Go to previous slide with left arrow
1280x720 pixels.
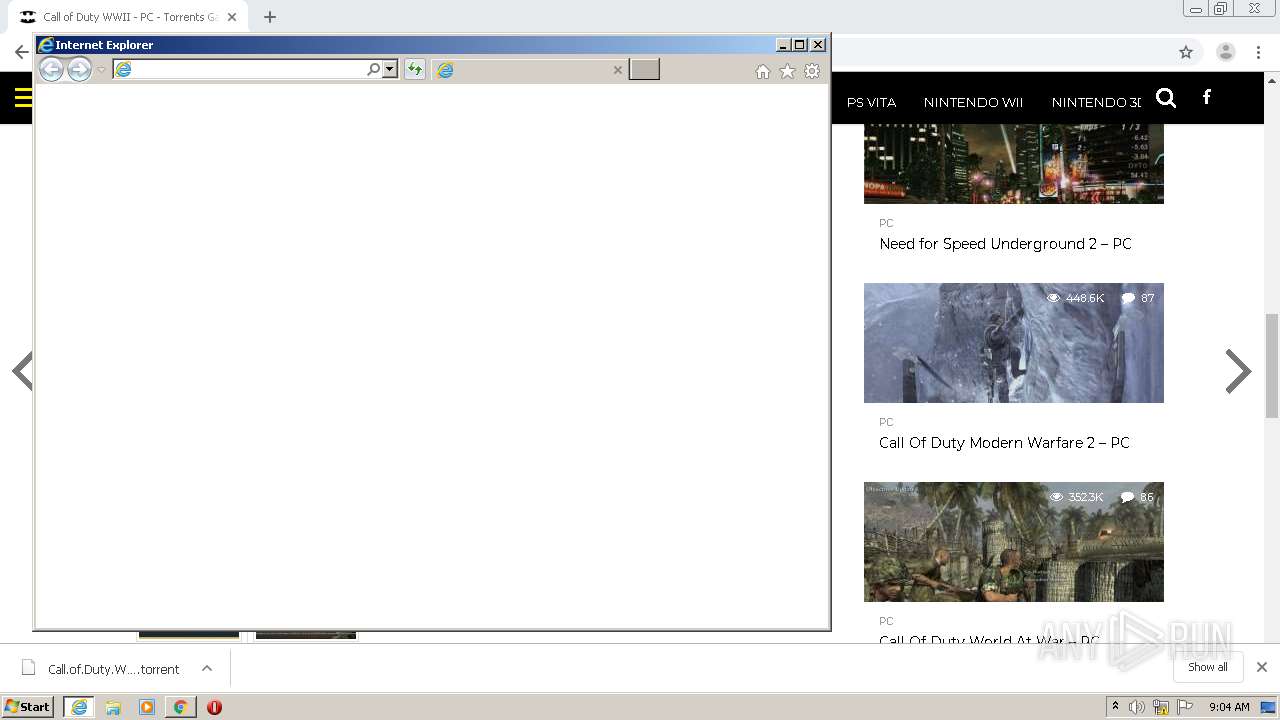(22, 371)
